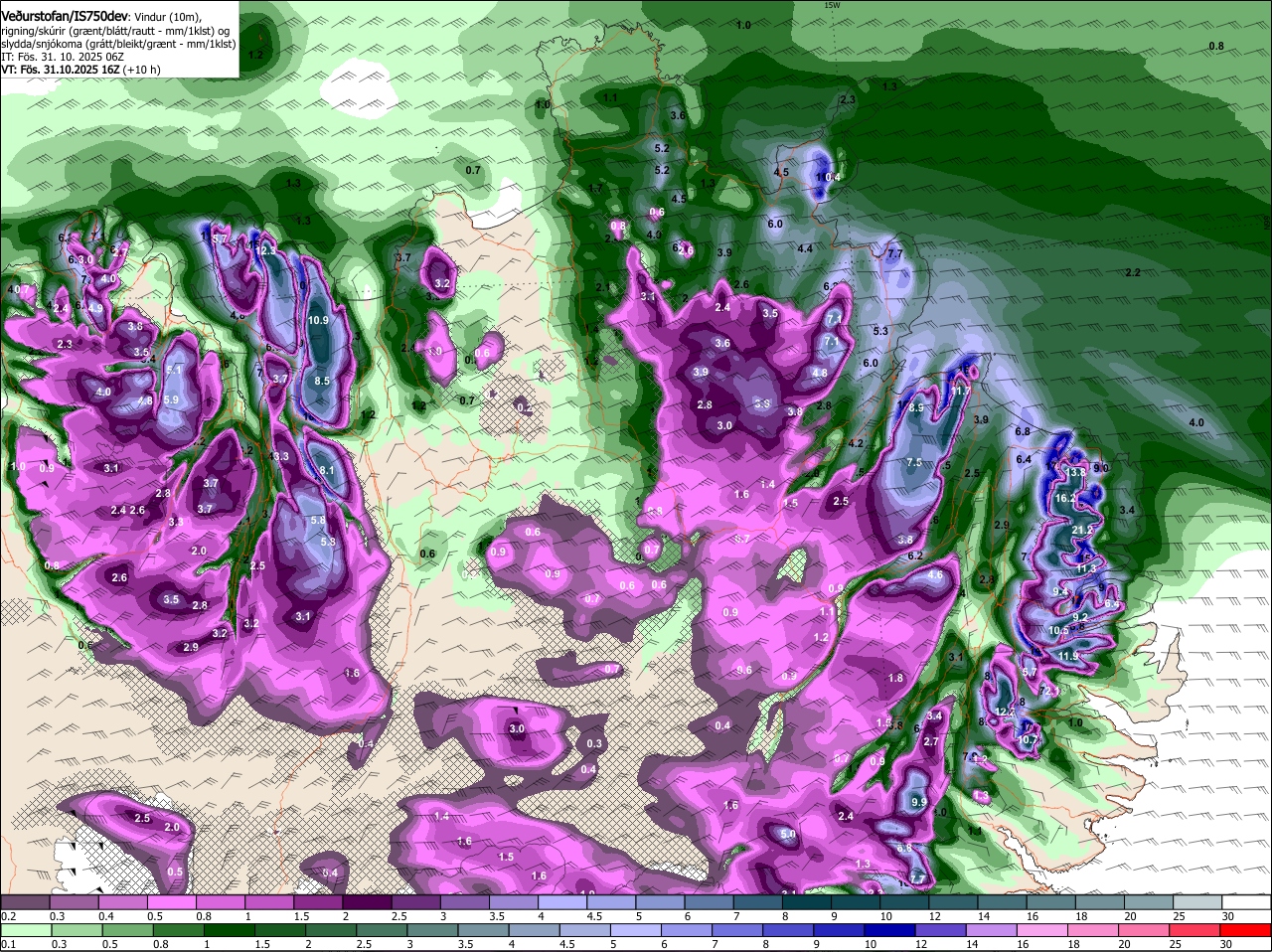Click the 10.9 precipitation value on map
Screen dimensions: 1272x952
click(x=318, y=320)
